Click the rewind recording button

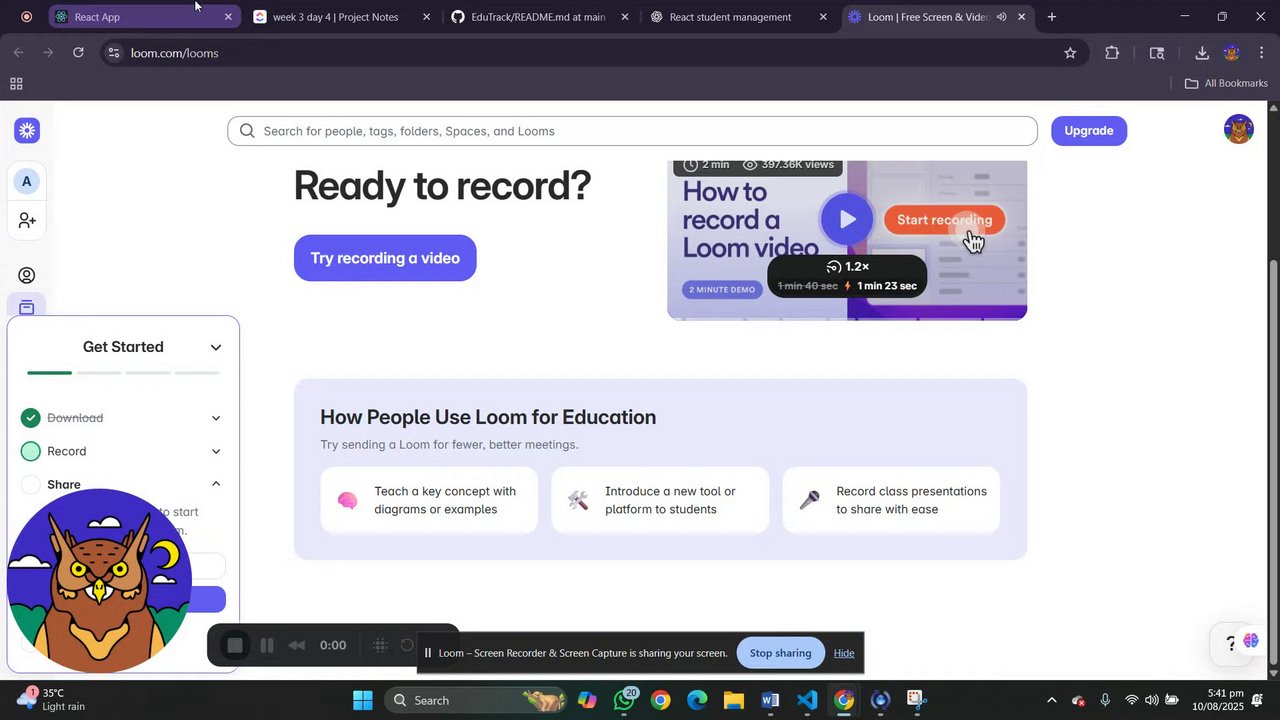297,646
